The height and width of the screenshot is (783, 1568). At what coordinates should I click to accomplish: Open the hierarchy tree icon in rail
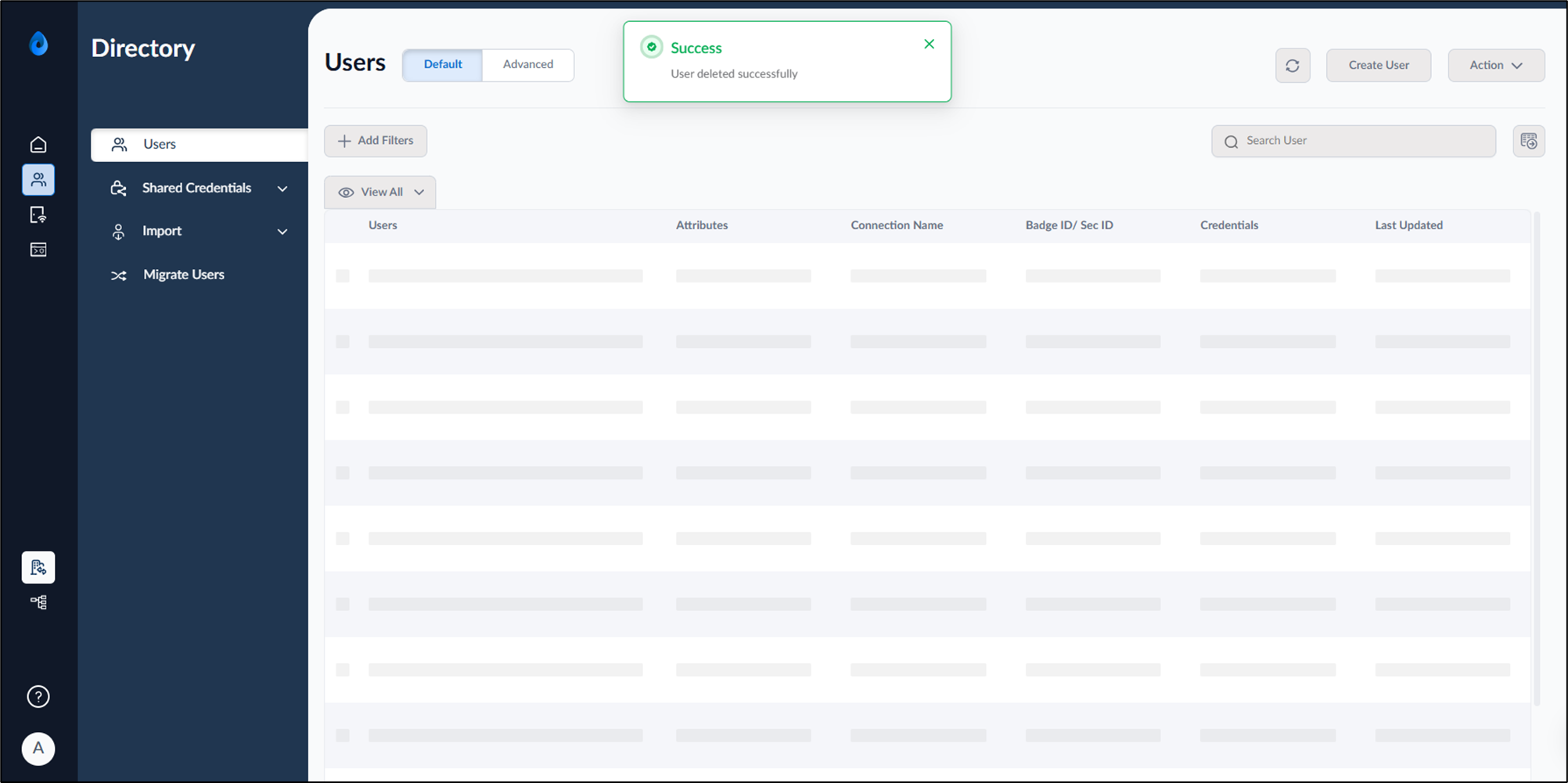38,602
